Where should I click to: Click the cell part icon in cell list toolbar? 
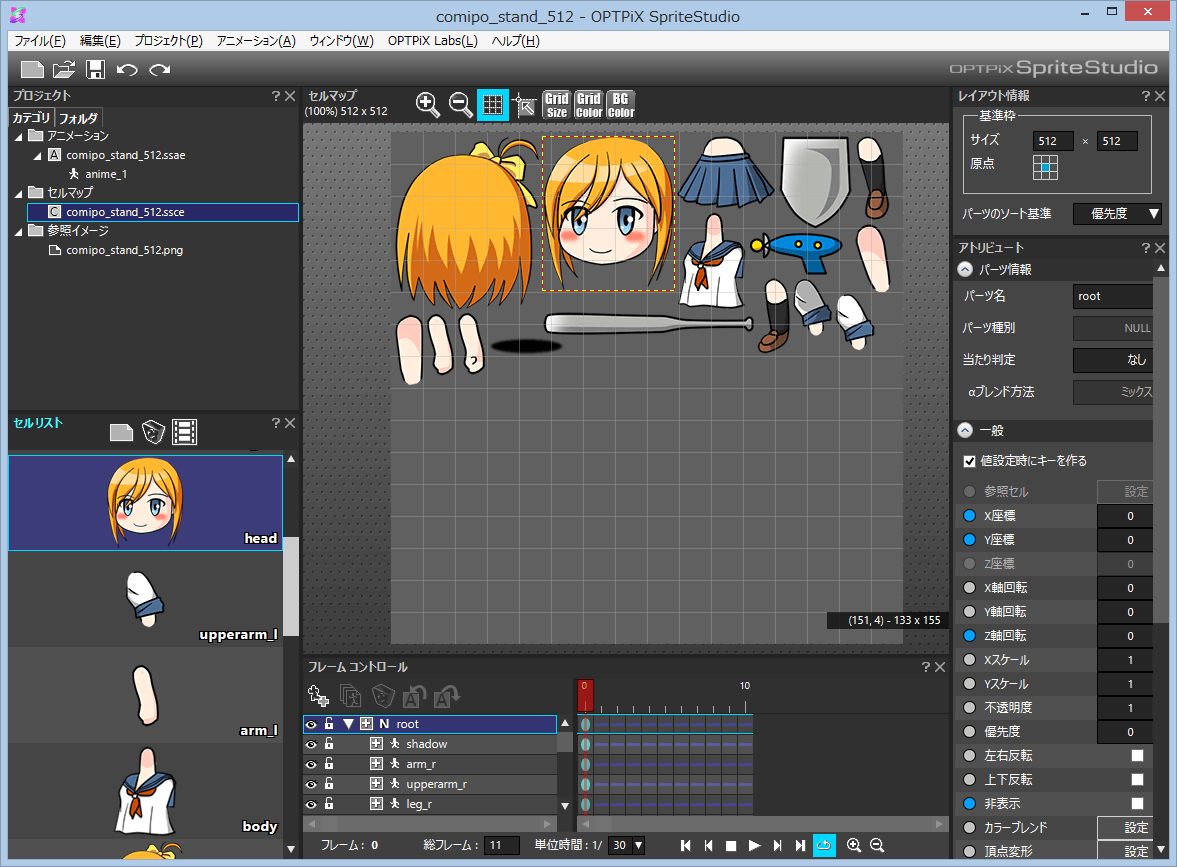tap(153, 432)
